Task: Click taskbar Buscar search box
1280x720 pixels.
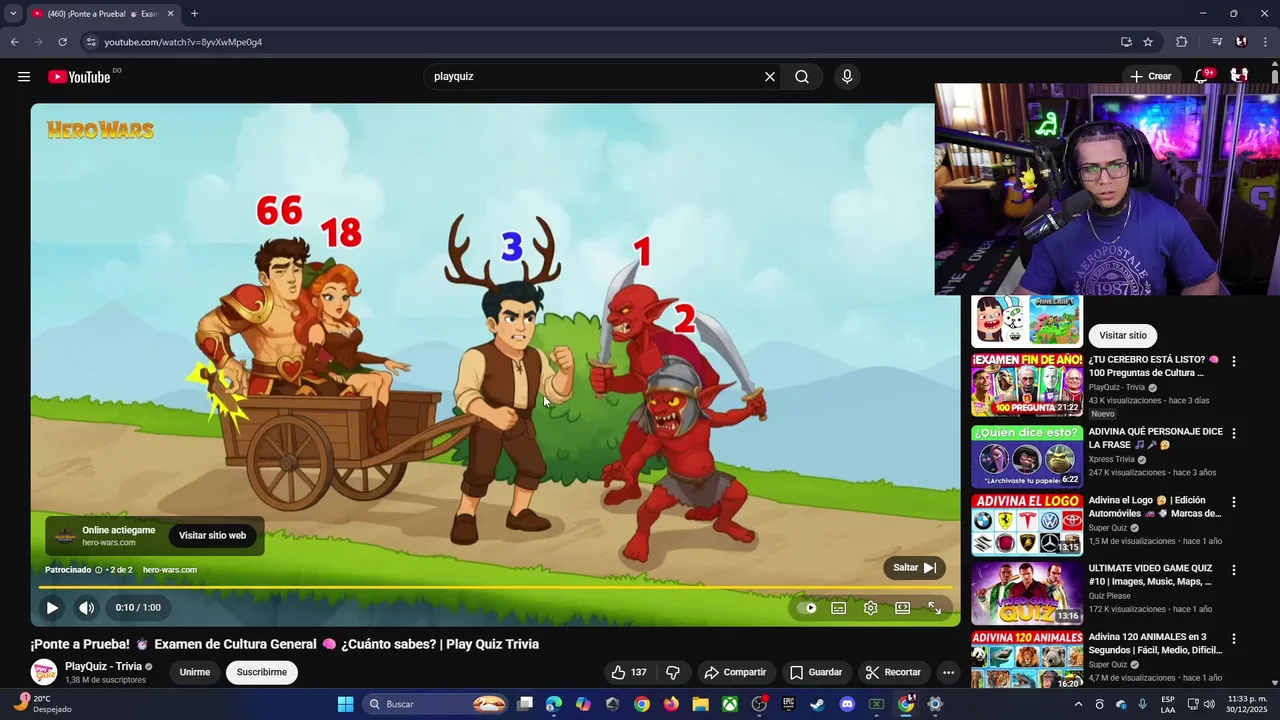Action: [436, 704]
